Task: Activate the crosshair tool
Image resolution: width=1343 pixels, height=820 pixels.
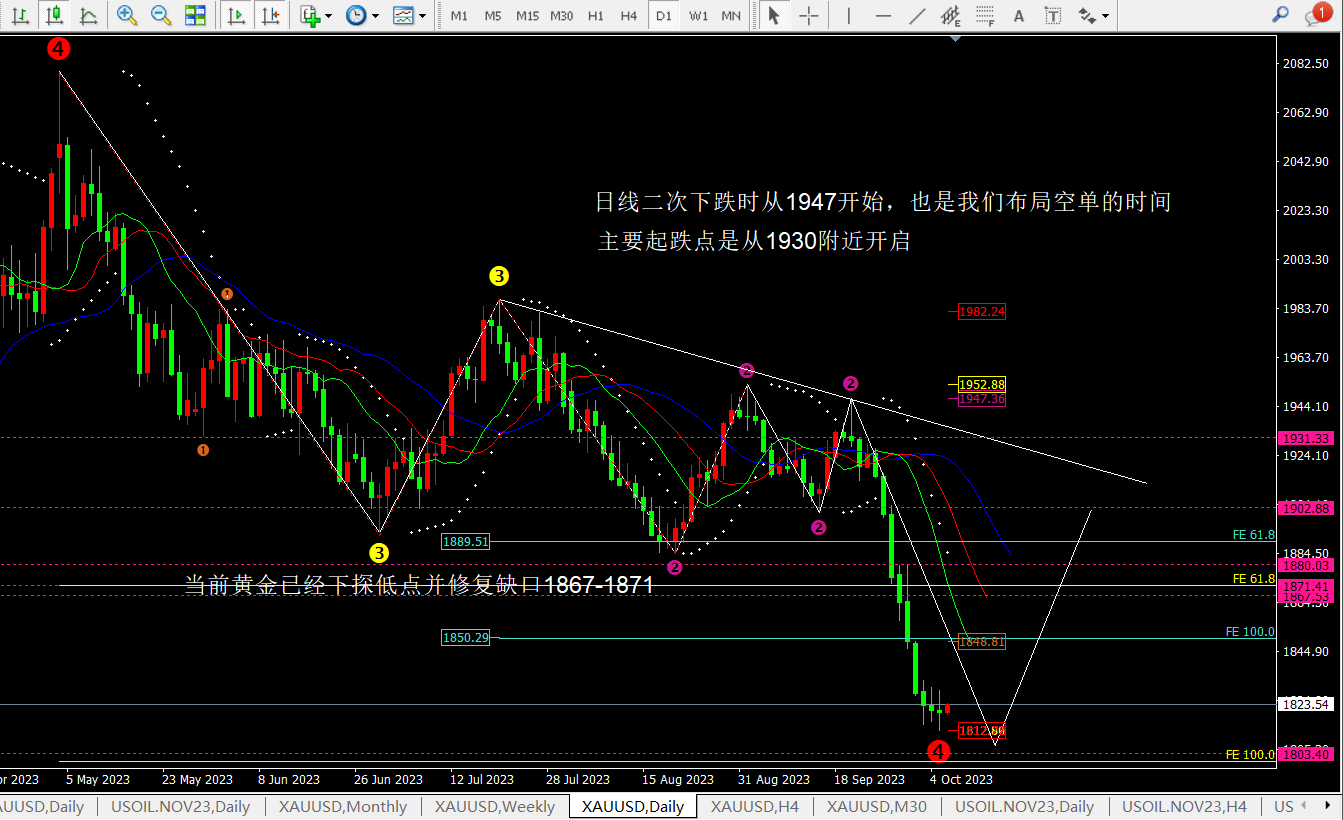Action: pyautogui.click(x=809, y=15)
